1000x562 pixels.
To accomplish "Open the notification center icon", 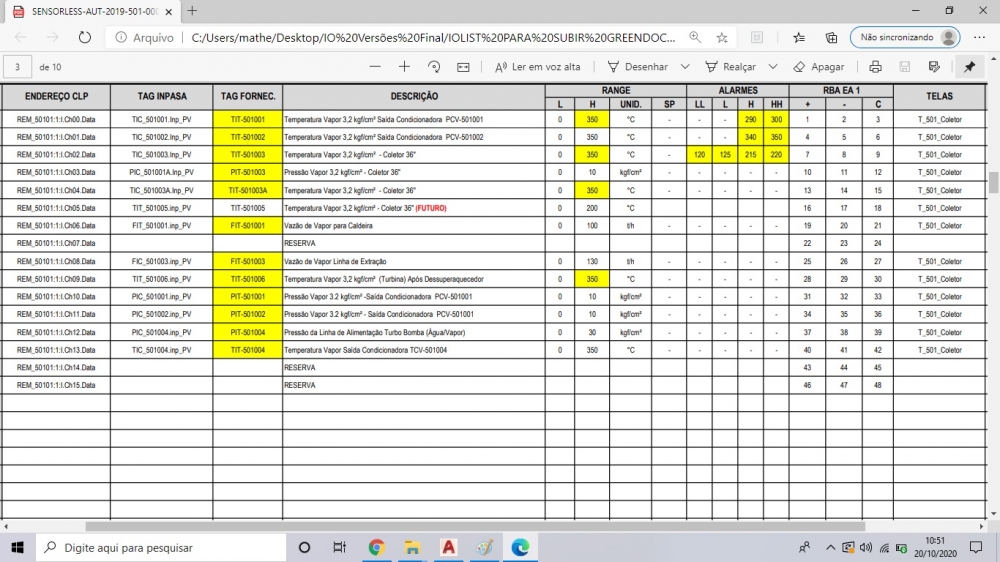I will point(976,547).
